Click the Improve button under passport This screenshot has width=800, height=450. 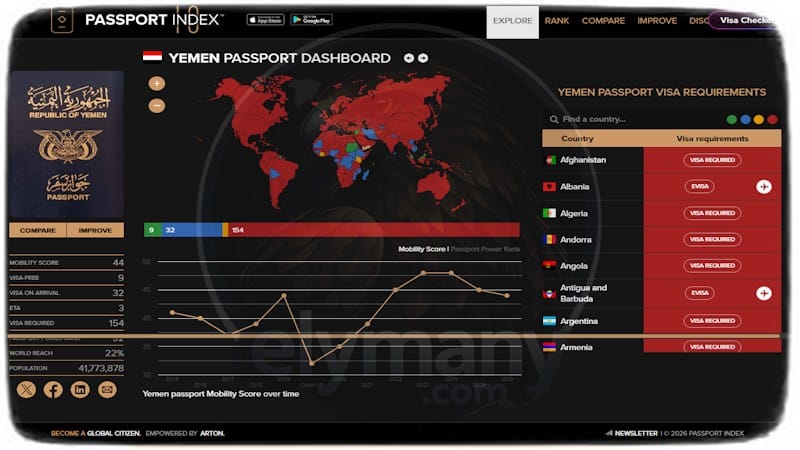pos(95,230)
